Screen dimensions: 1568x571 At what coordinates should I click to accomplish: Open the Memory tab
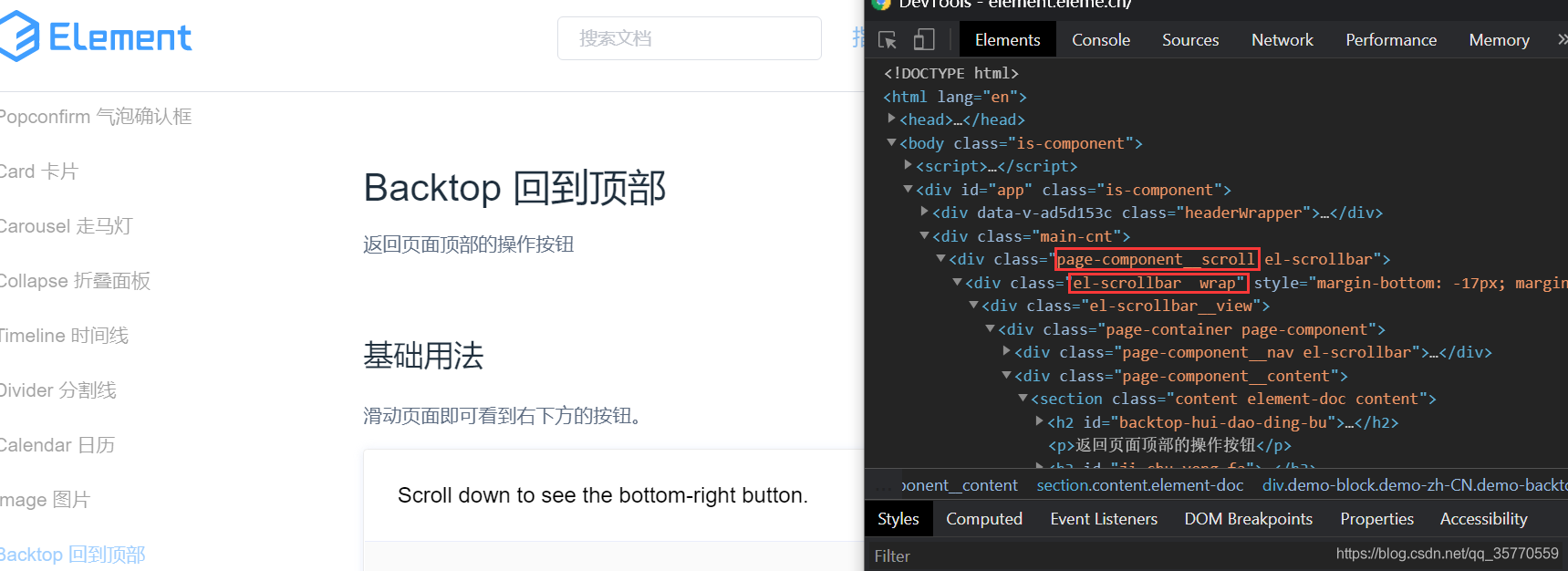tap(1499, 40)
